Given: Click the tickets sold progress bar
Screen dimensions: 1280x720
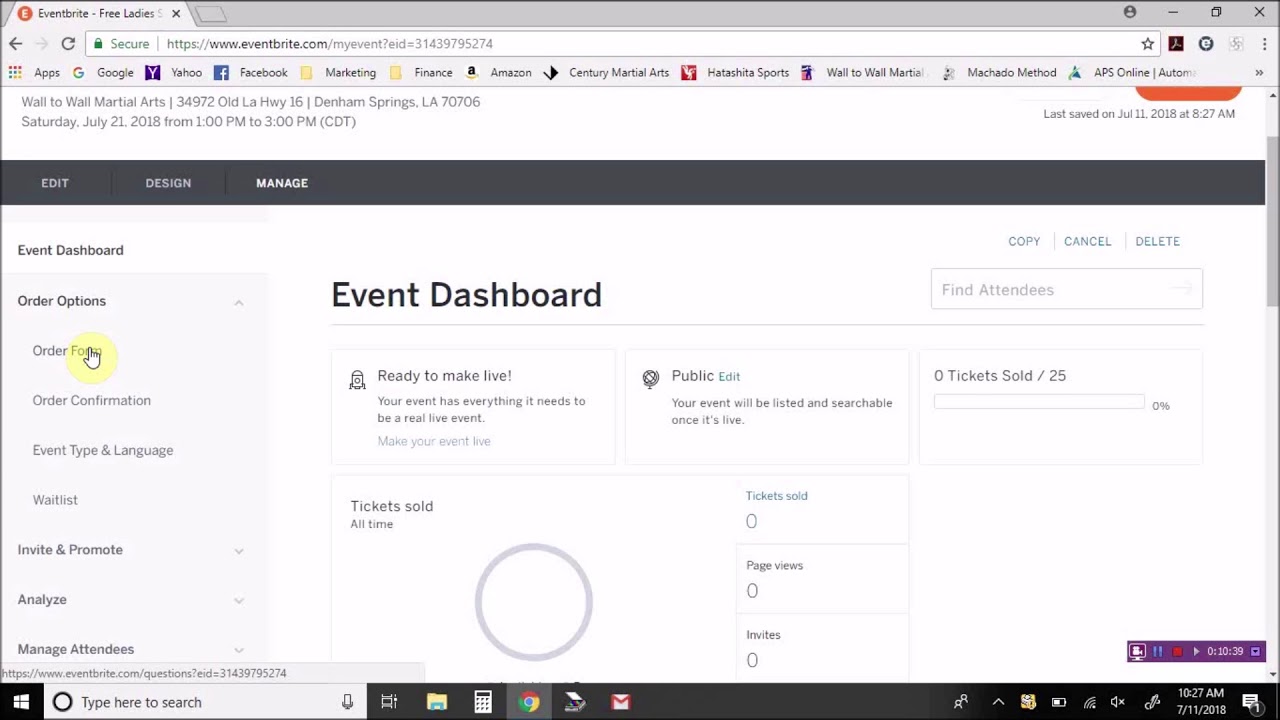Looking at the screenshot, I should click(1039, 402).
